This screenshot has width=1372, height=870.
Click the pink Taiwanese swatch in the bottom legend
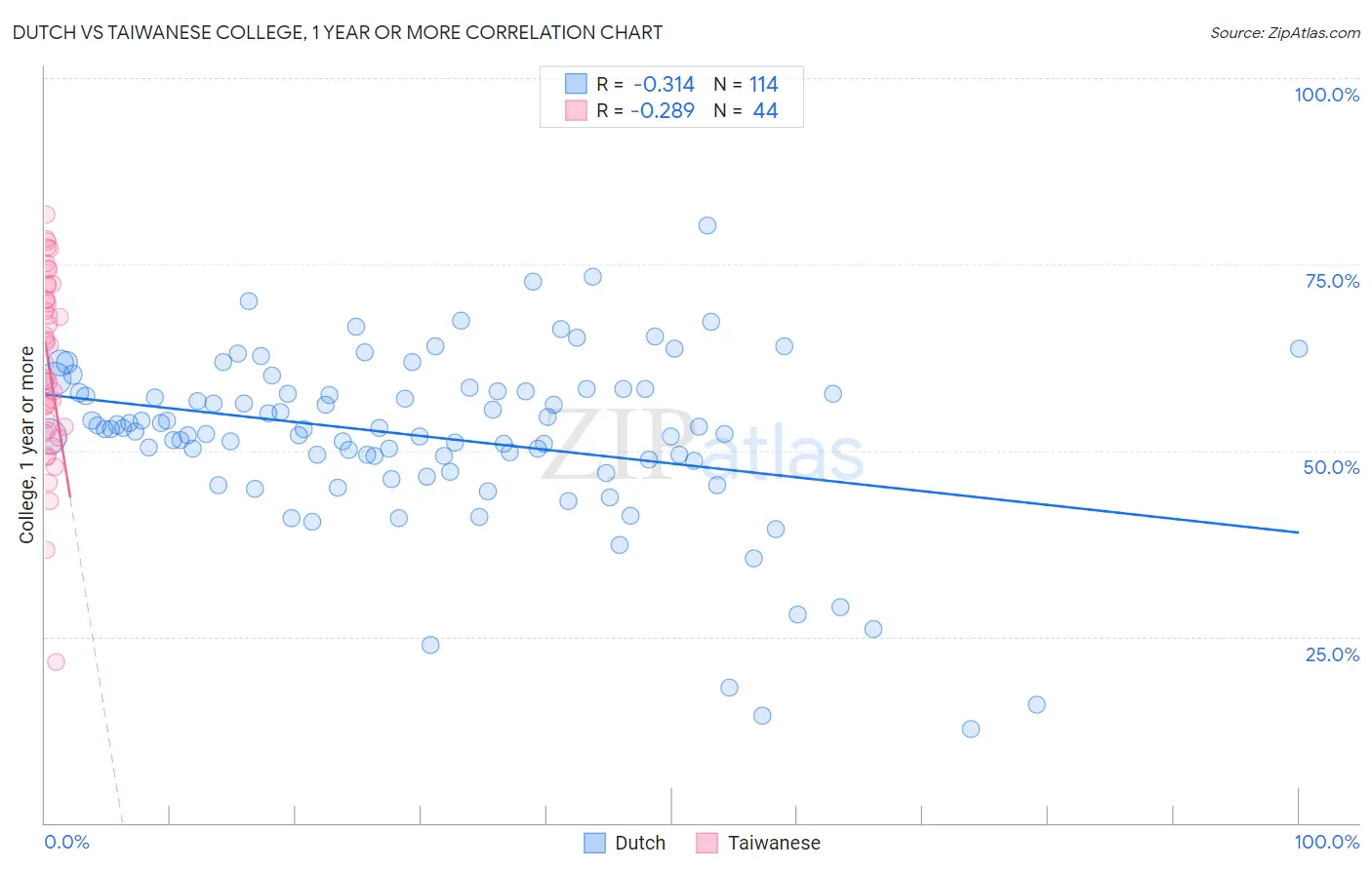(707, 843)
